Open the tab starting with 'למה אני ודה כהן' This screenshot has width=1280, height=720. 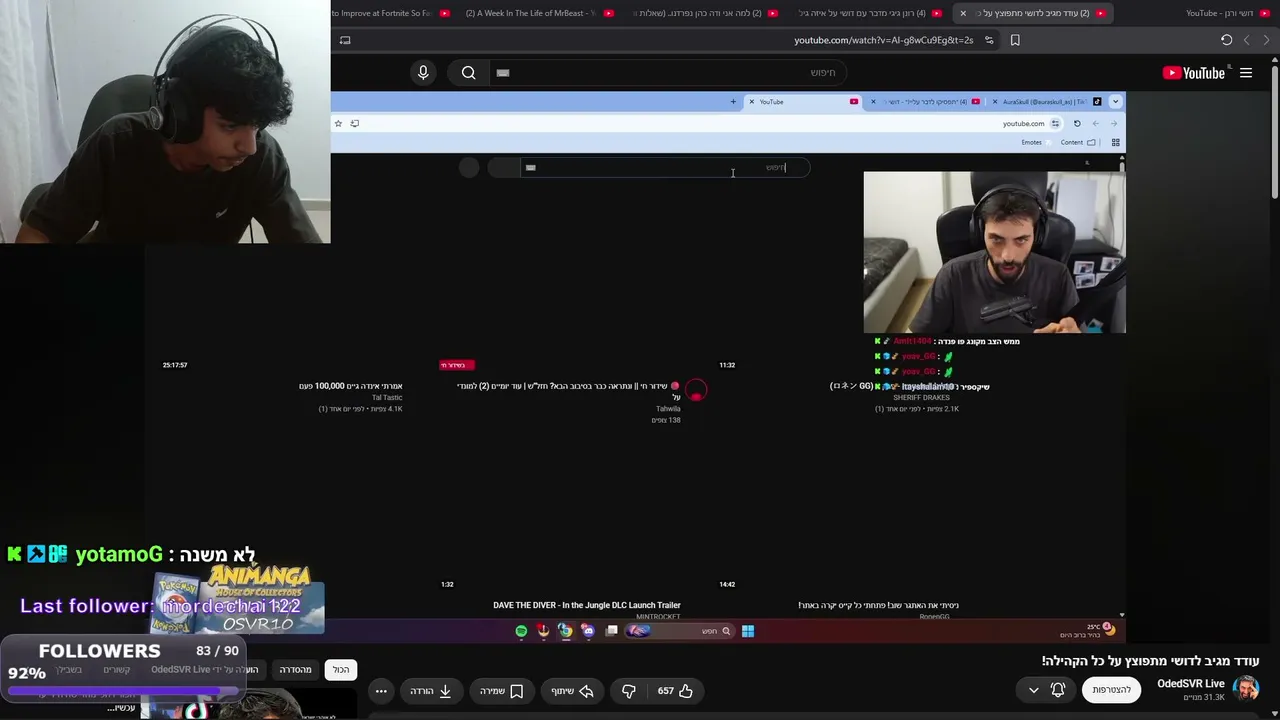tap(703, 13)
